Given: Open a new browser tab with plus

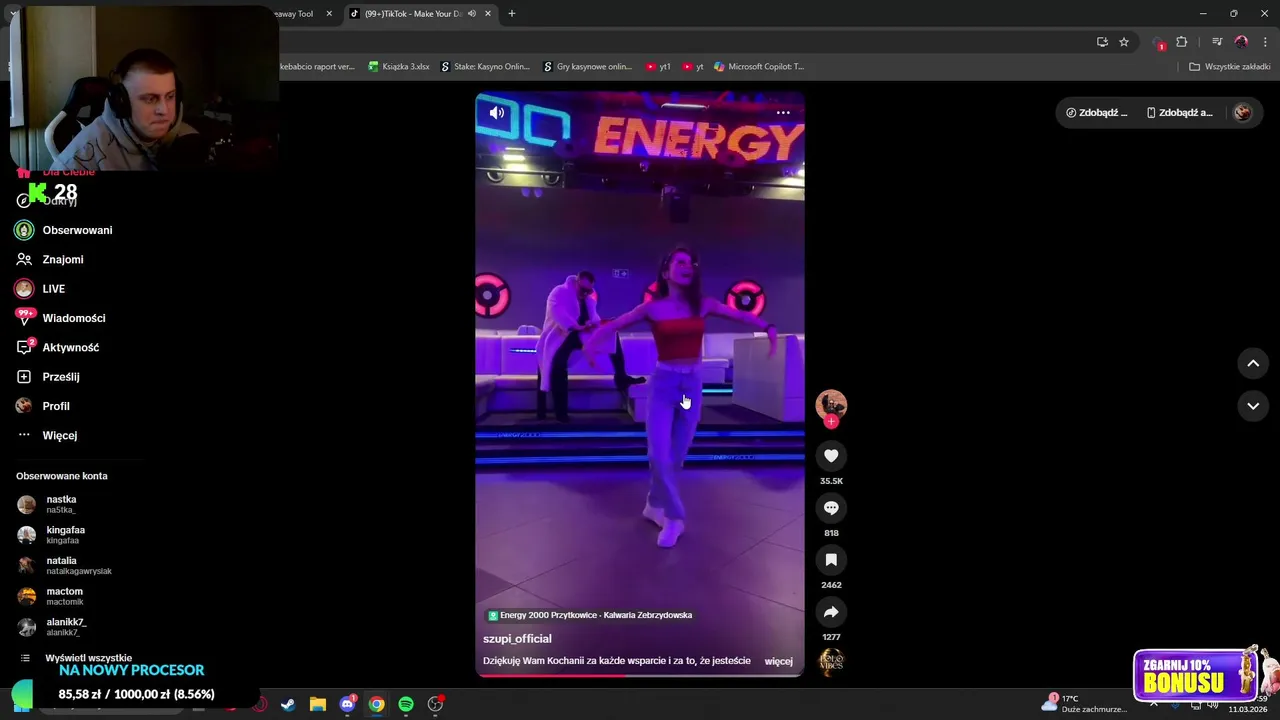Looking at the screenshot, I should (512, 14).
